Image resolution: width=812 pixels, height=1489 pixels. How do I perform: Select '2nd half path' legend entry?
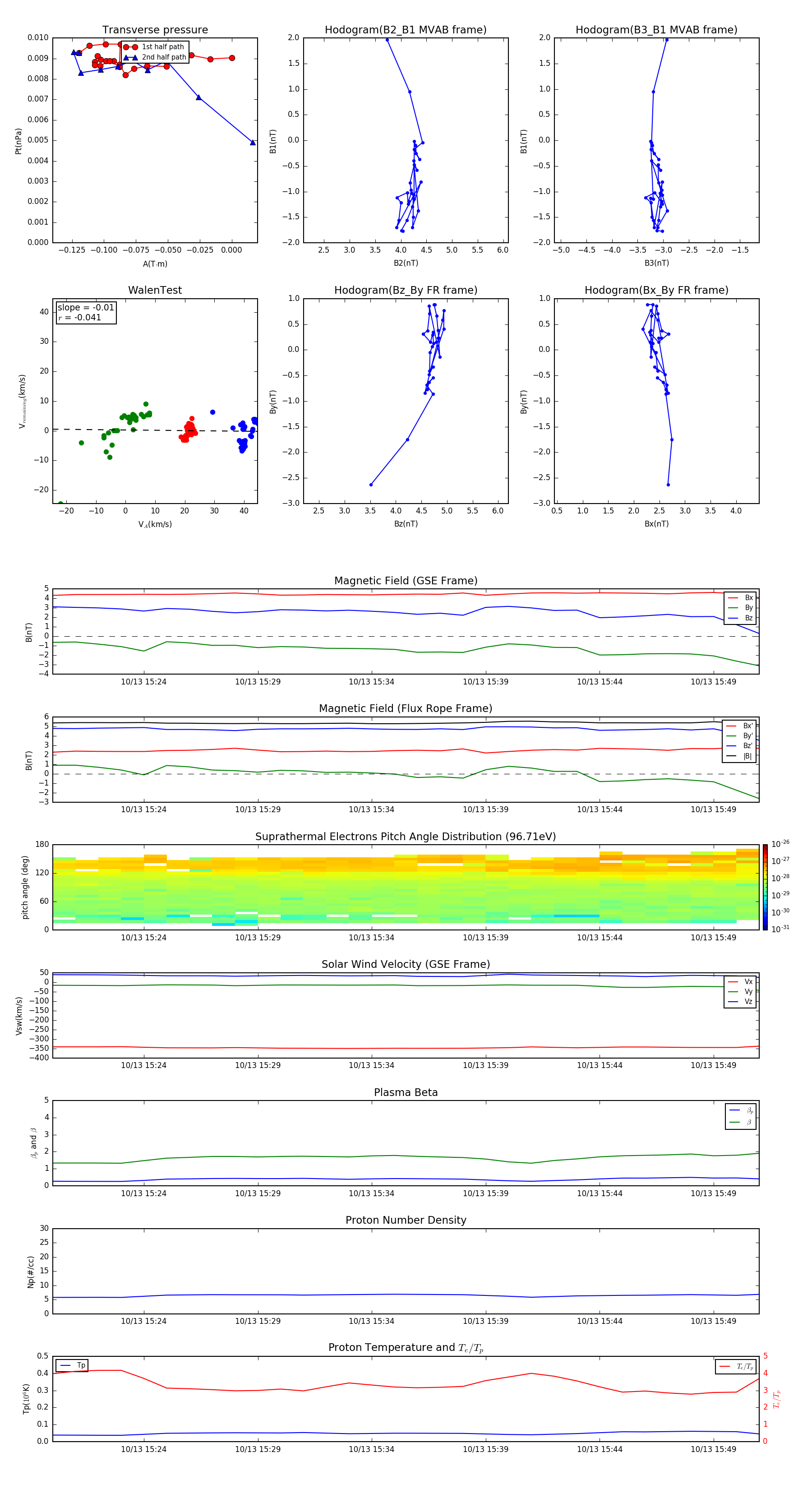pos(154,57)
